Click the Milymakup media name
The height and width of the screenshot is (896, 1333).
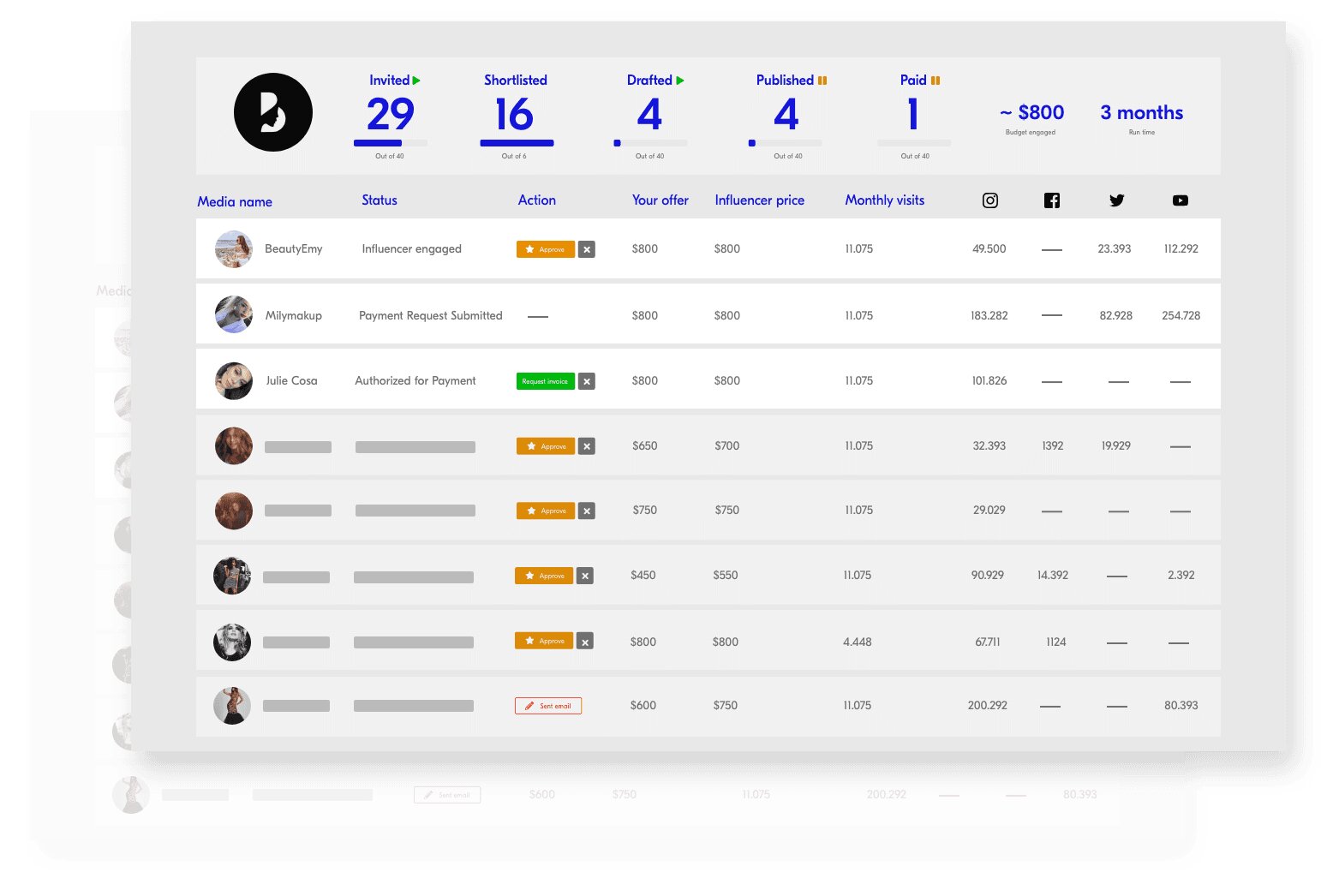point(294,315)
